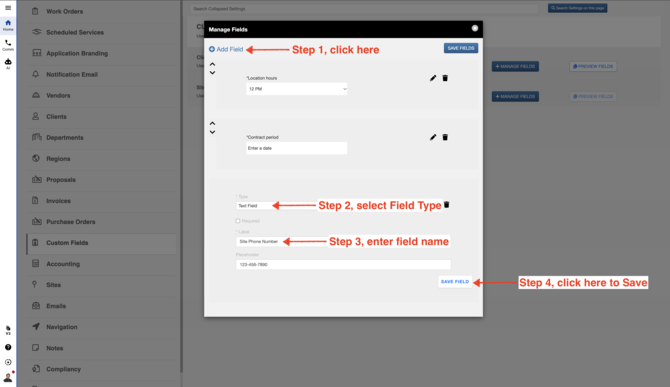Open the user profile avatar icon
Image resolution: width=670 pixels, height=387 pixels.
(8, 377)
